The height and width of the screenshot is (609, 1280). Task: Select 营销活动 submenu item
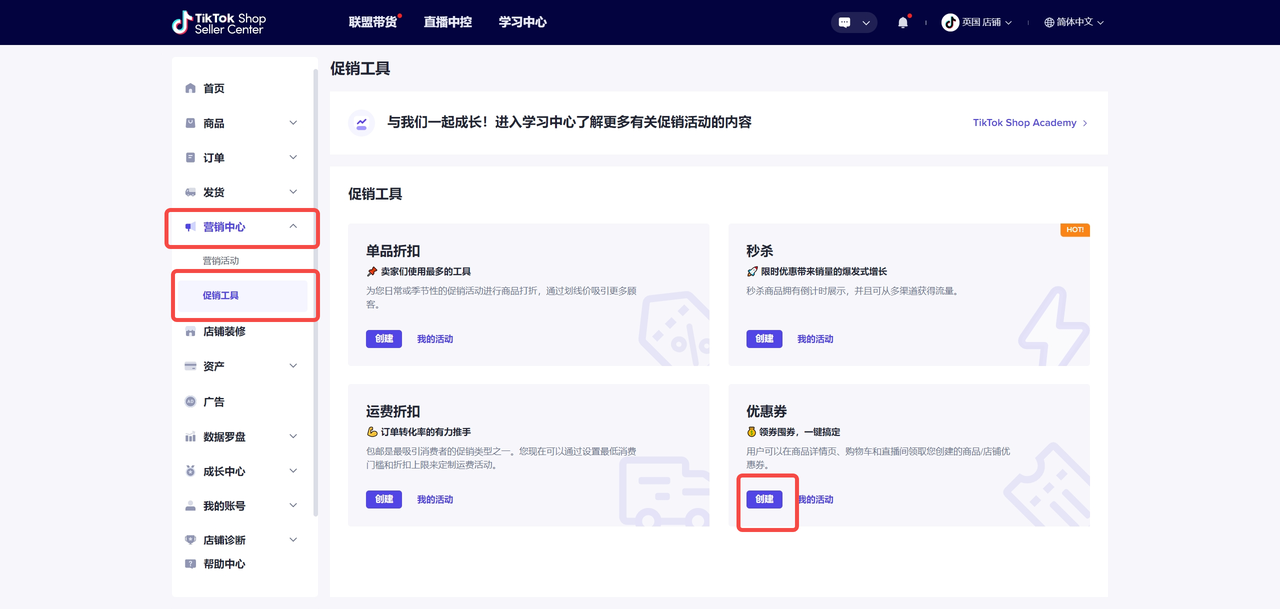coord(221,261)
